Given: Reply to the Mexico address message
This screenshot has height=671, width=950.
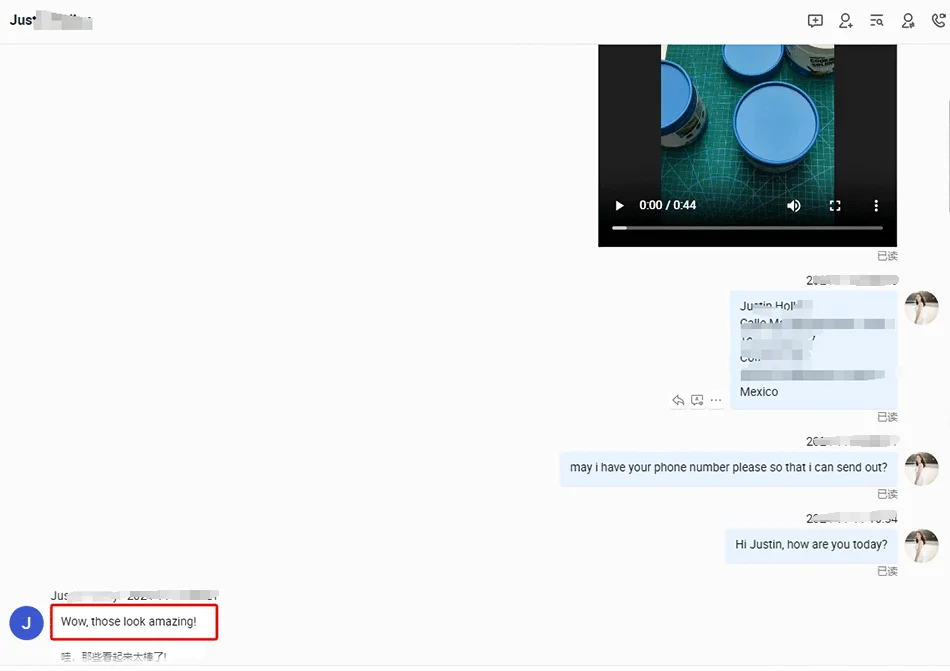Looking at the screenshot, I should (x=678, y=400).
